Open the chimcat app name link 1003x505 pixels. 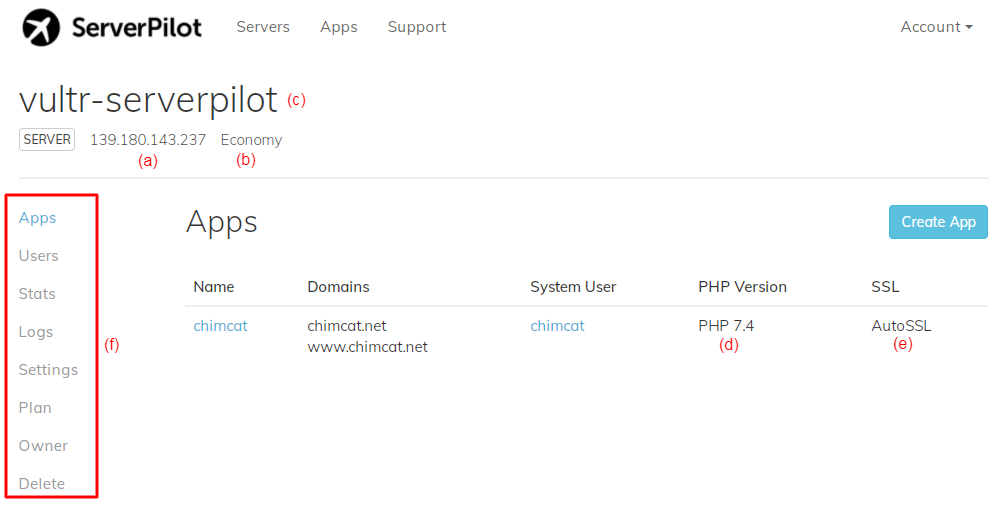pyautogui.click(x=220, y=326)
